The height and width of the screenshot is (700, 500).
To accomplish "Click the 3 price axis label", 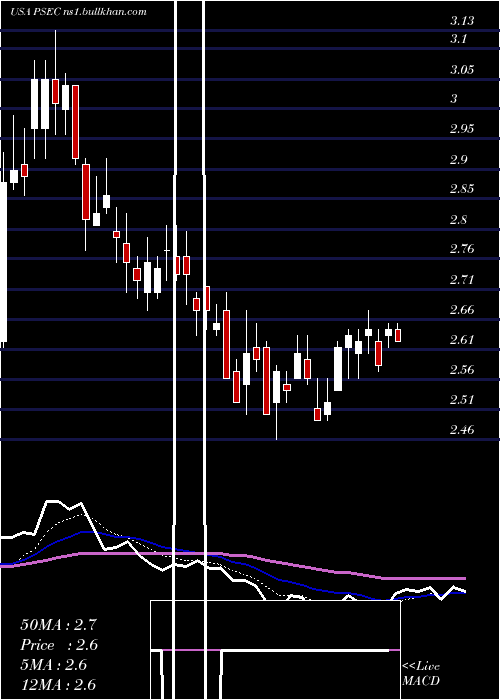I will click(454, 99).
